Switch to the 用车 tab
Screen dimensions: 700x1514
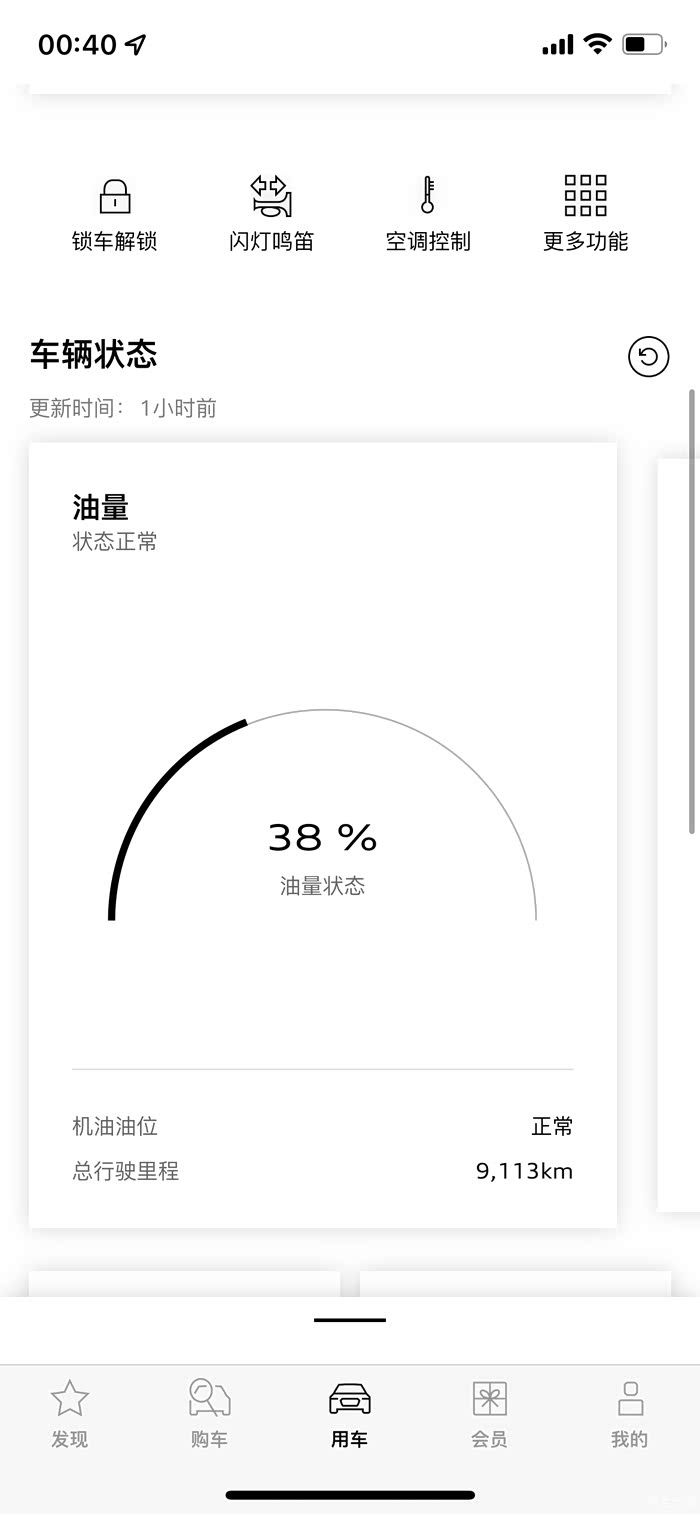tap(350, 1412)
